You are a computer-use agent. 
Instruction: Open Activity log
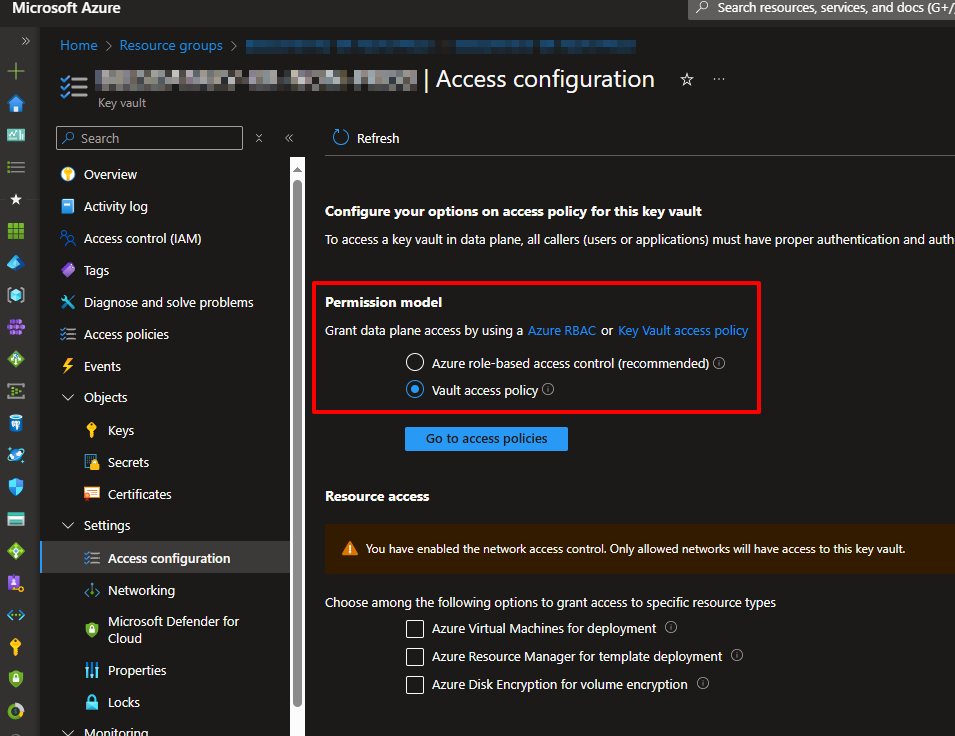116,207
